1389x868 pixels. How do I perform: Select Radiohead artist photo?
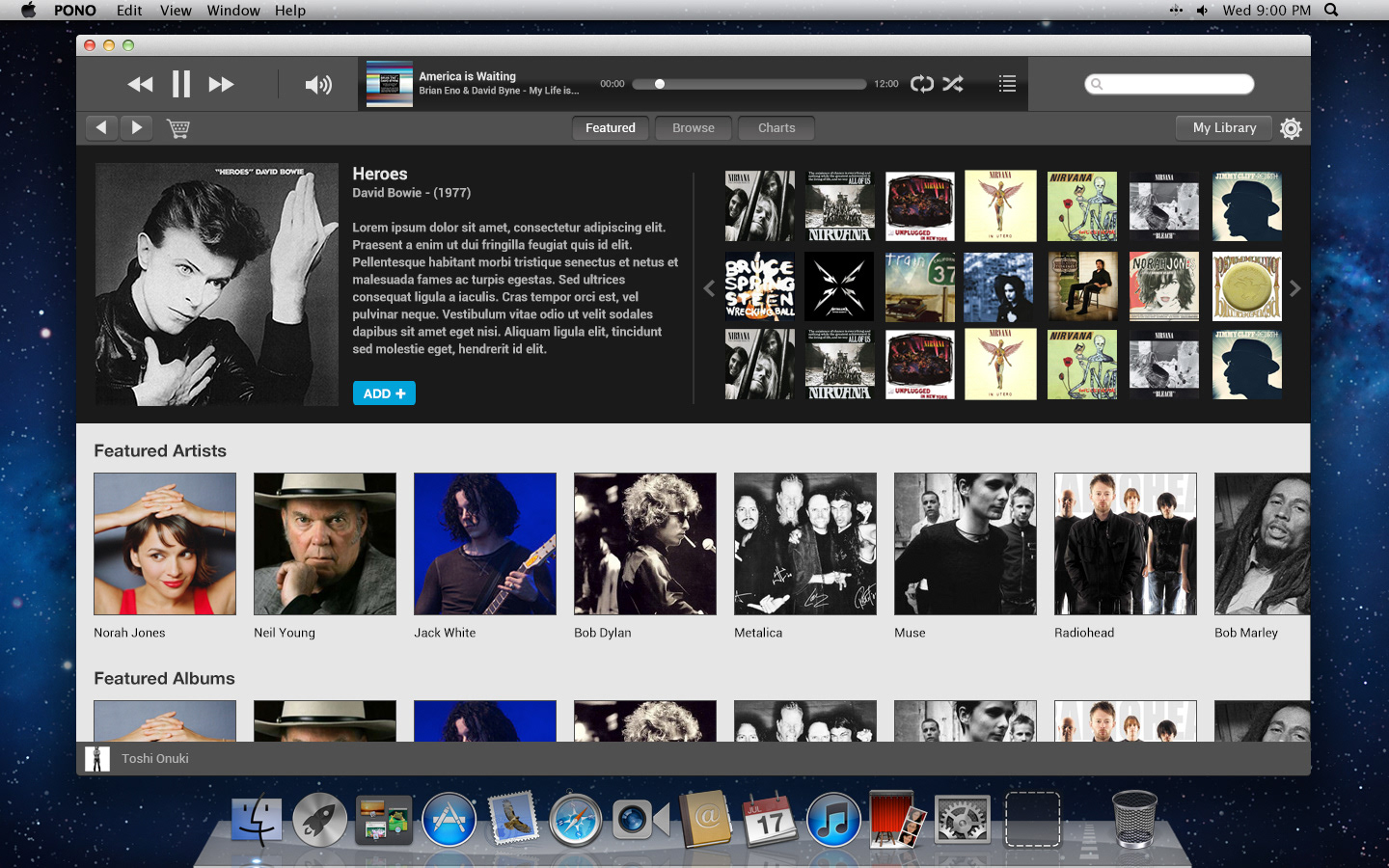[1126, 544]
